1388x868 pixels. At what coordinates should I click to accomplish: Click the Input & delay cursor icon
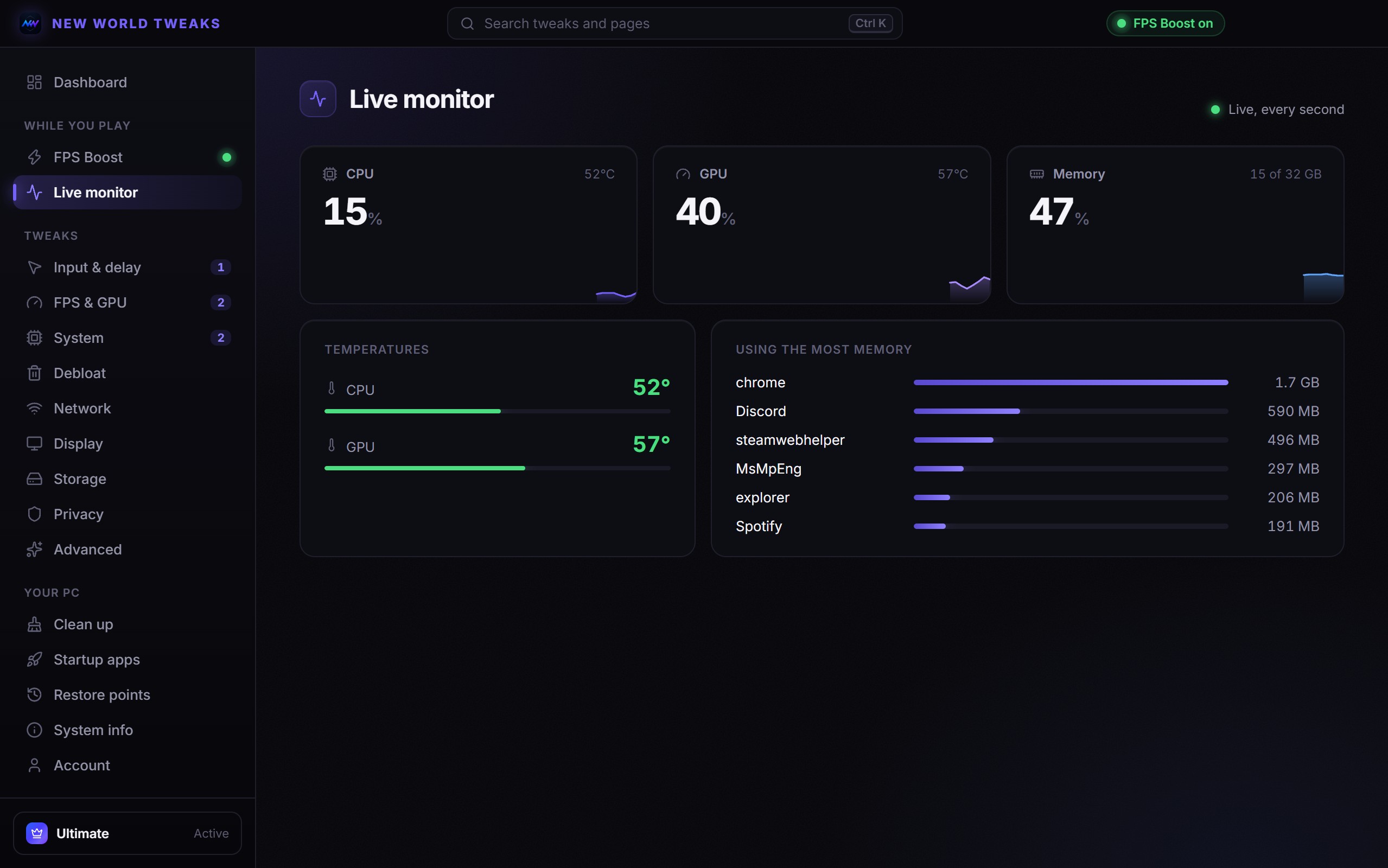click(x=34, y=267)
